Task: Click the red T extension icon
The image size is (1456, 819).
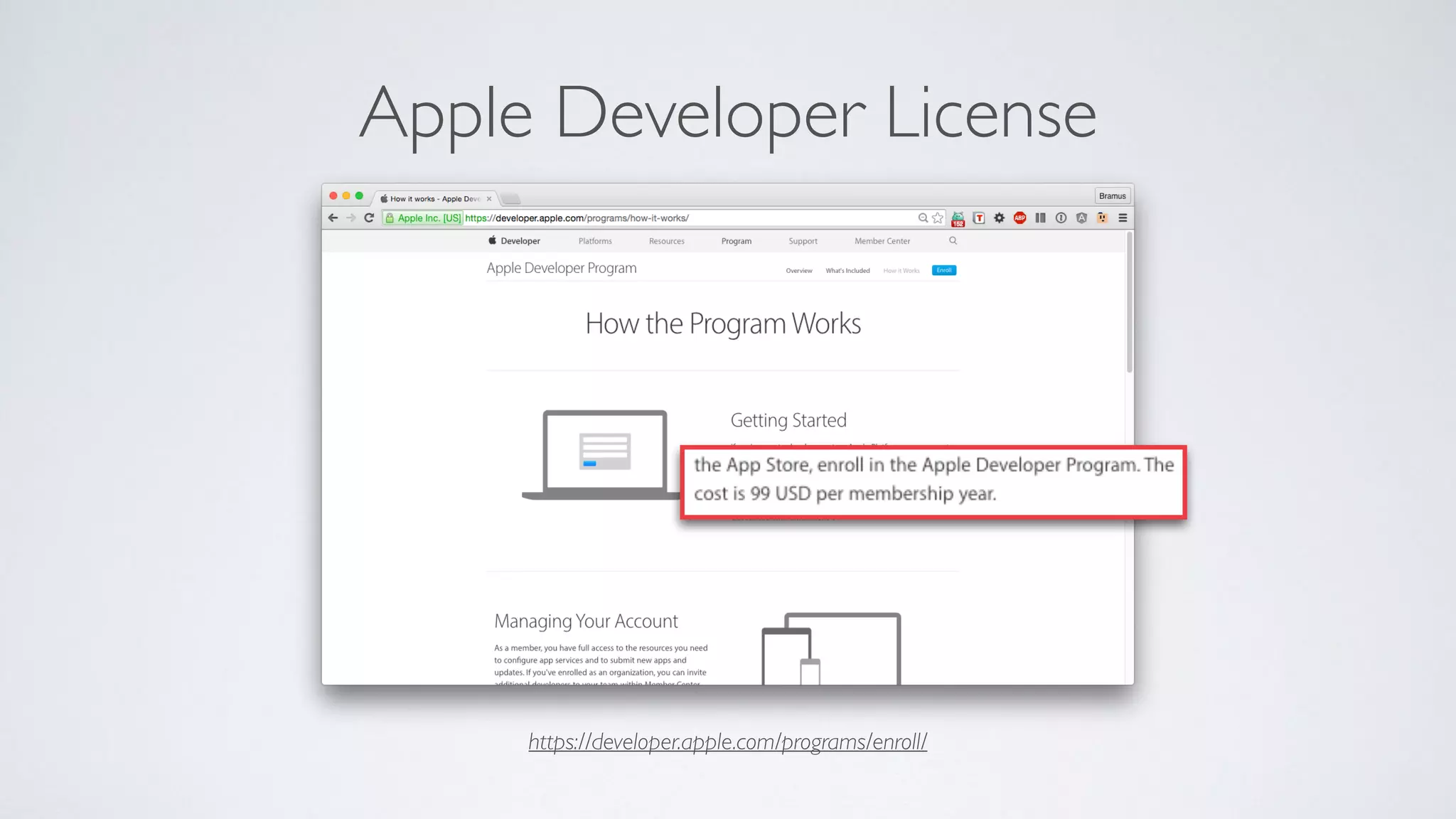Action: (979, 218)
